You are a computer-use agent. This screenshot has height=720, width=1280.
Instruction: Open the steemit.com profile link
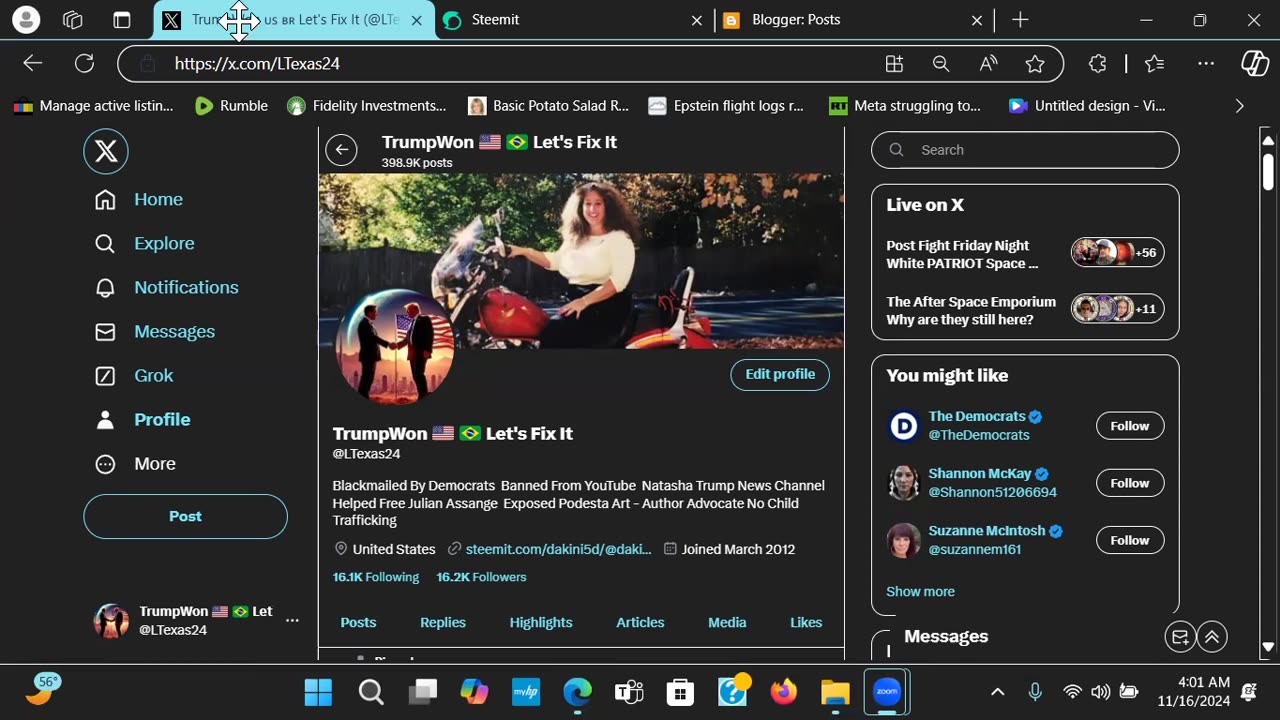[x=558, y=549]
